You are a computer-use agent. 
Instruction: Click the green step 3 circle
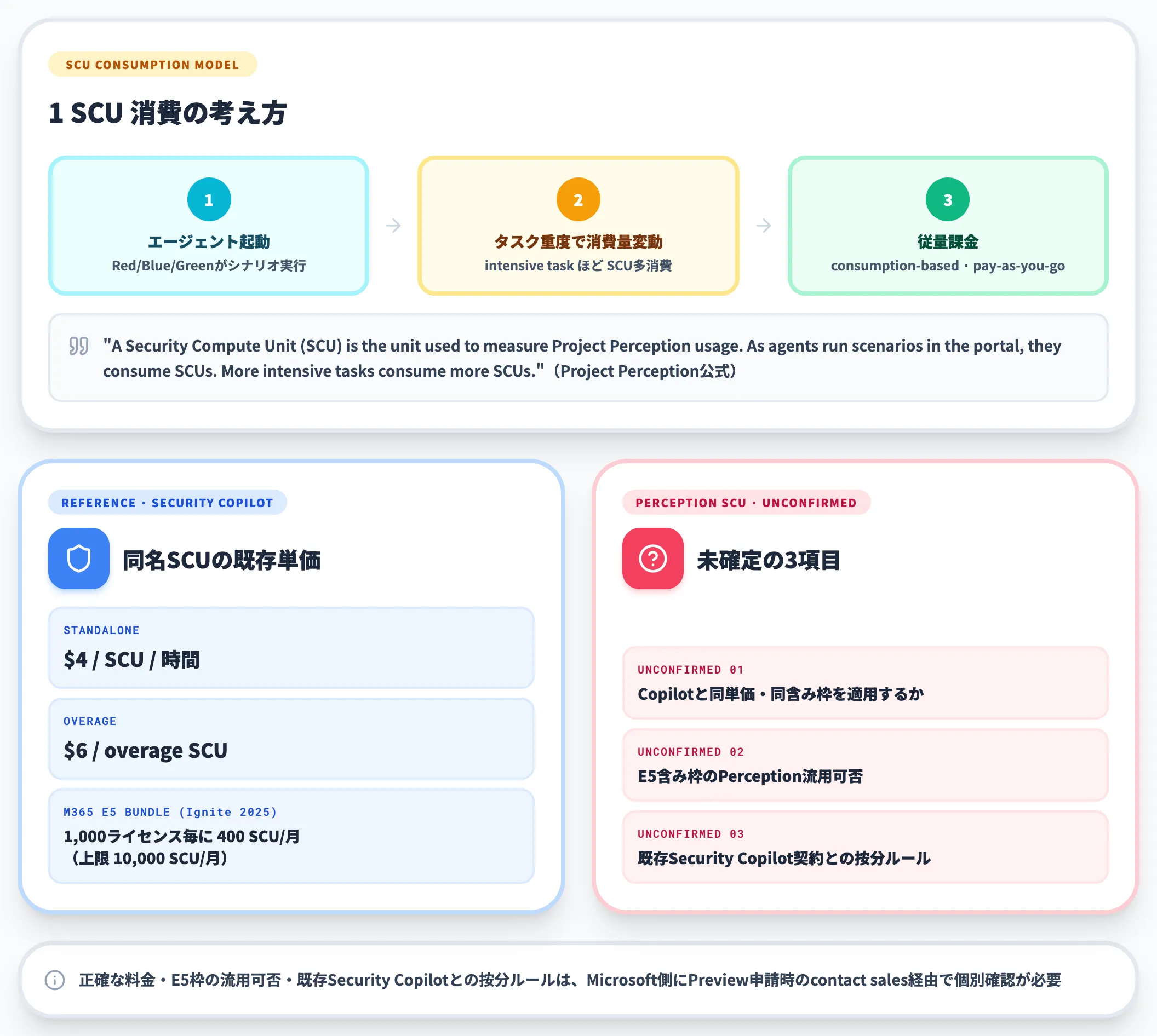point(948,200)
